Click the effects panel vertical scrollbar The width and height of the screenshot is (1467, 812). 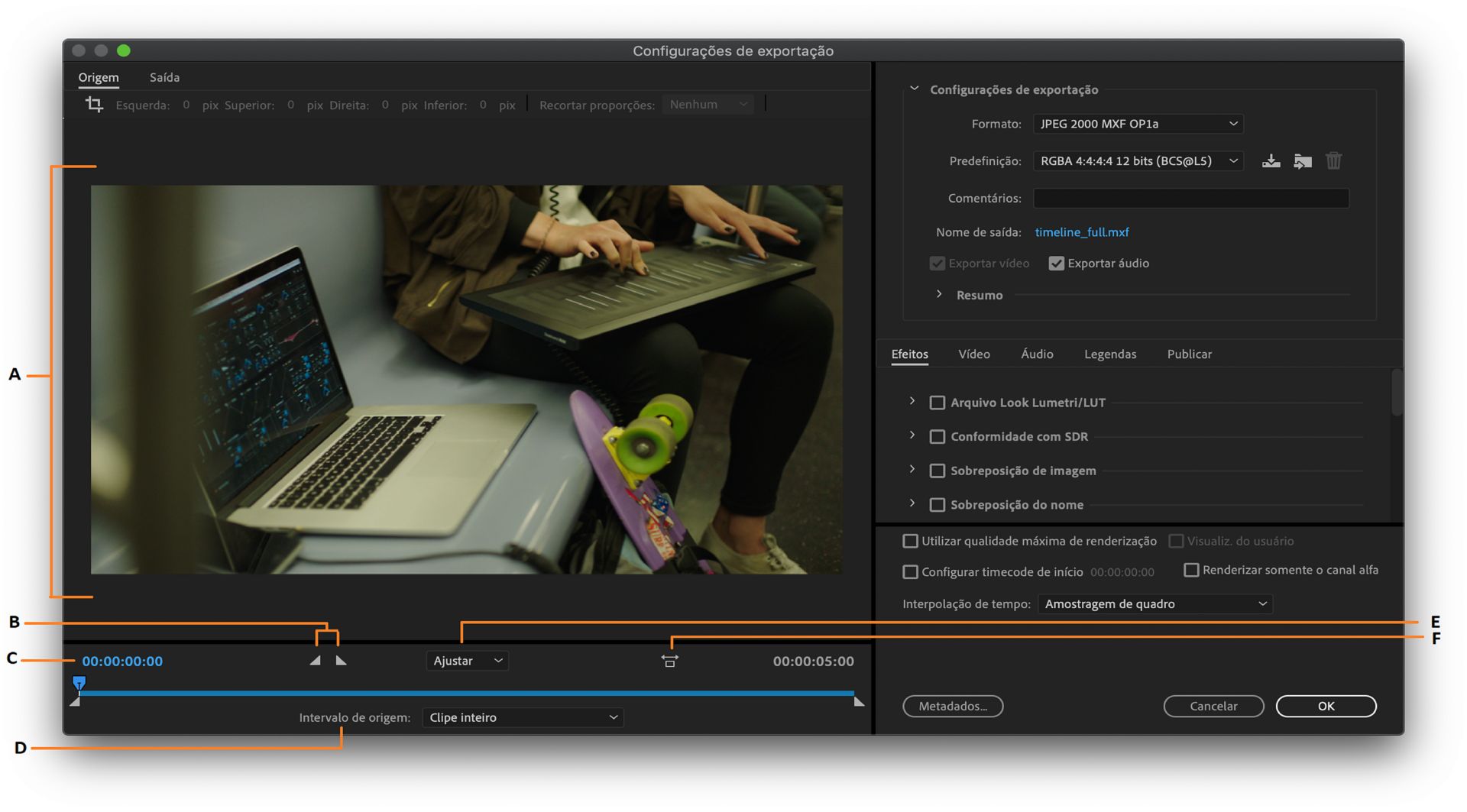click(x=1397, y=392)
